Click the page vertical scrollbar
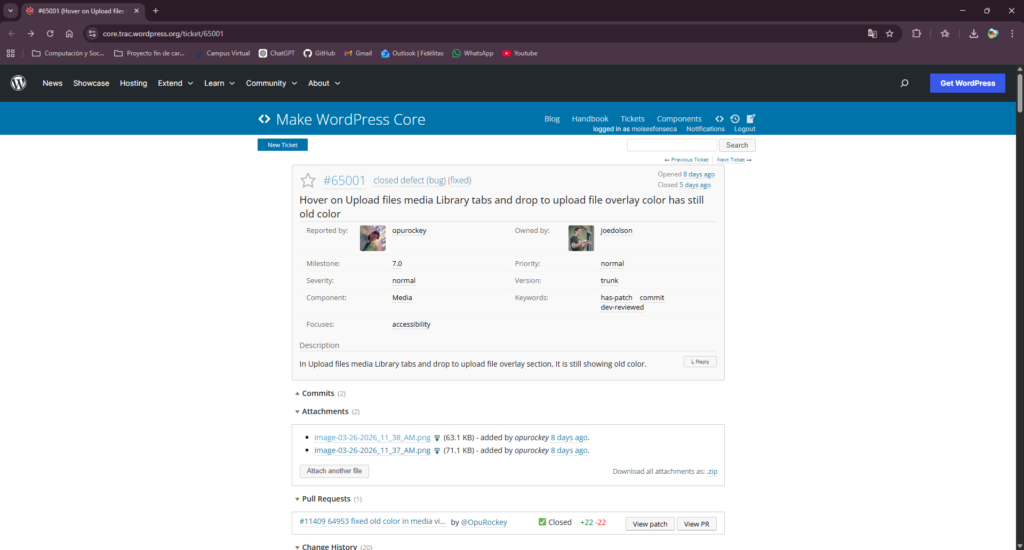1024x550 pixels. [x=1019, y=91]
